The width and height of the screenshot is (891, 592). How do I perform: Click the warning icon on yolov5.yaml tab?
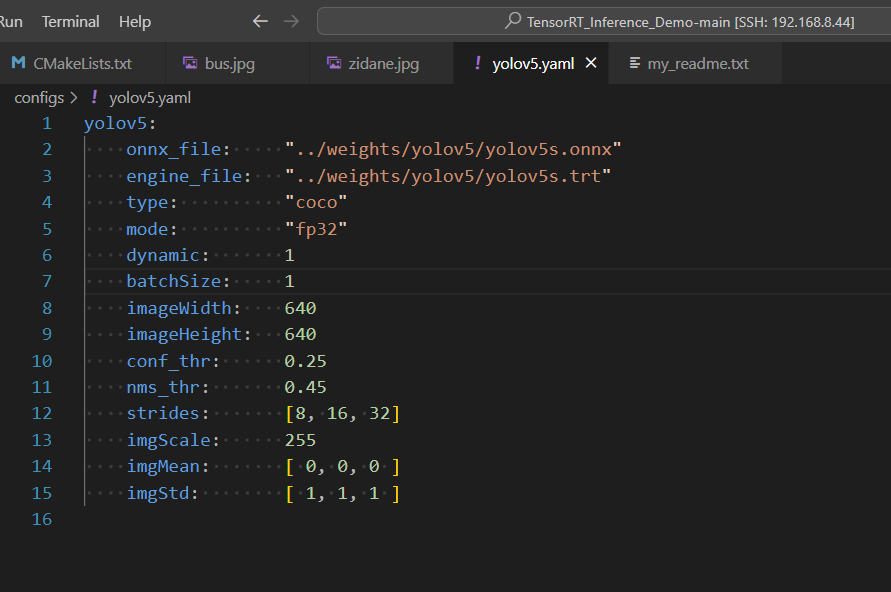click(x=477, y=62)
